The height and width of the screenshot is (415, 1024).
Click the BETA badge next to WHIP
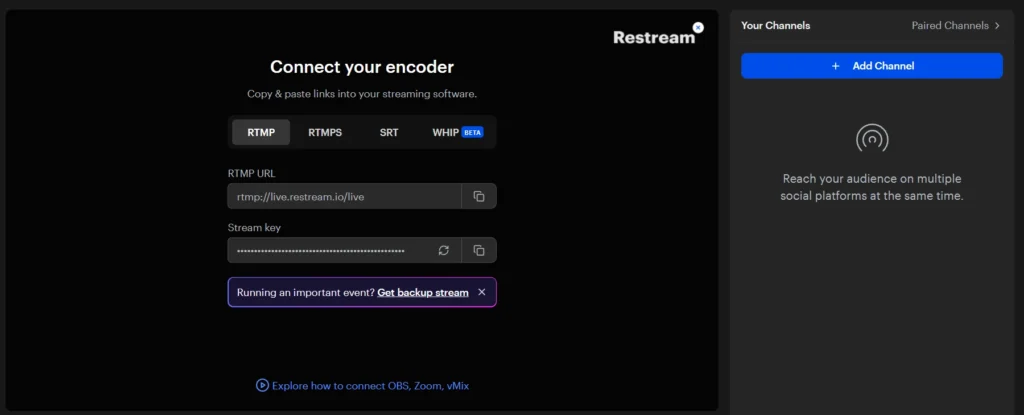472,132
